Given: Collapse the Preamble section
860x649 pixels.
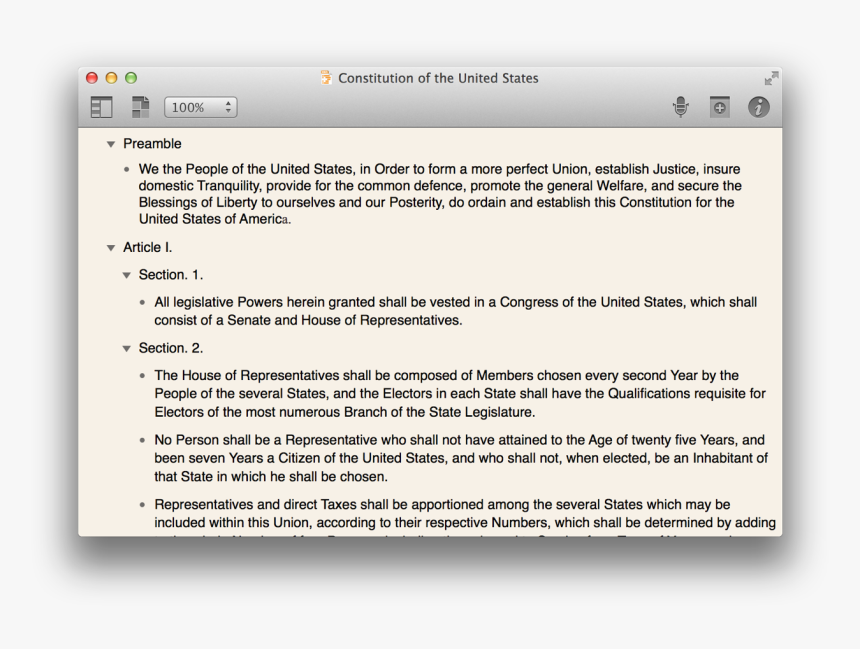Looking at the screenshot, I should 110,144.
